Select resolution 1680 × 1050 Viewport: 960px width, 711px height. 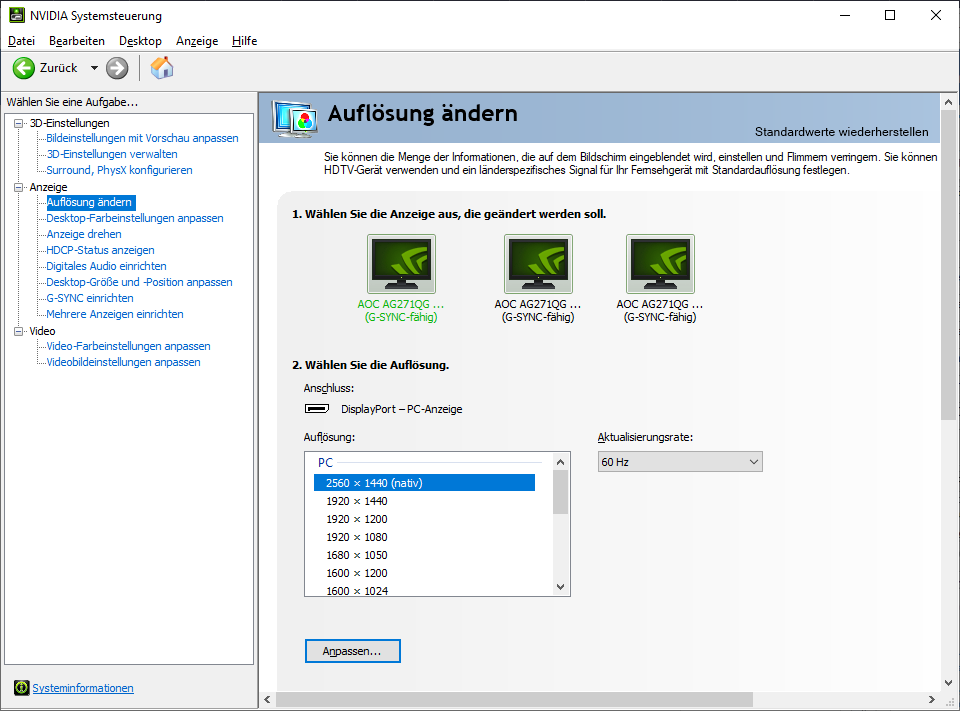(357, 555)
